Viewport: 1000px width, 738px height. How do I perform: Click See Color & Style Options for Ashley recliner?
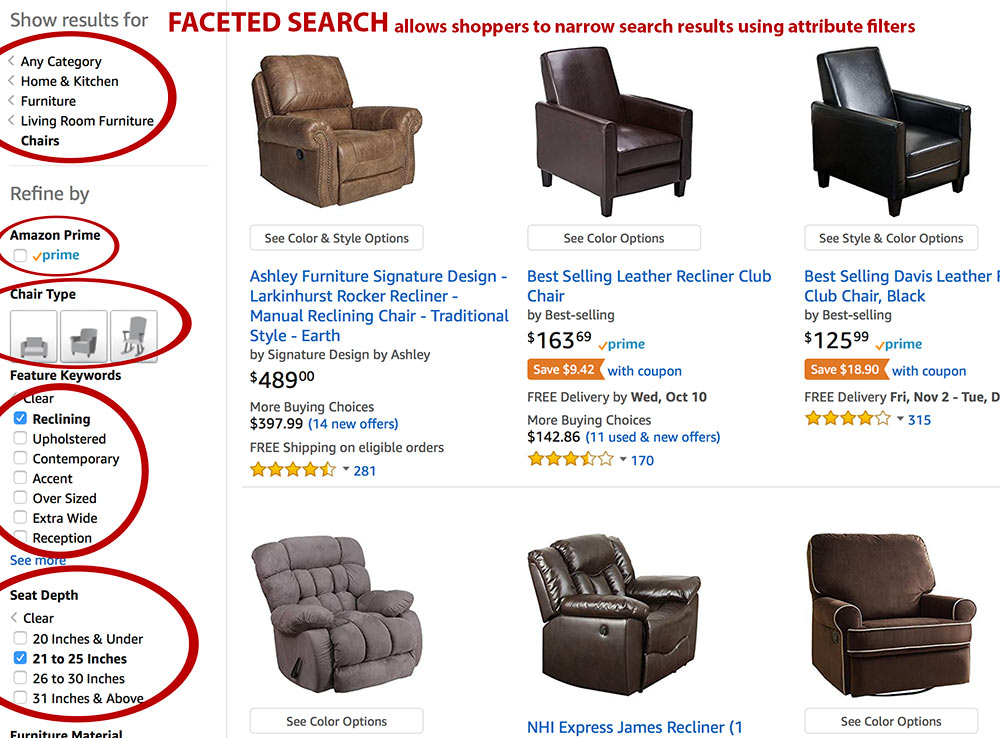[x=336, y=238]
